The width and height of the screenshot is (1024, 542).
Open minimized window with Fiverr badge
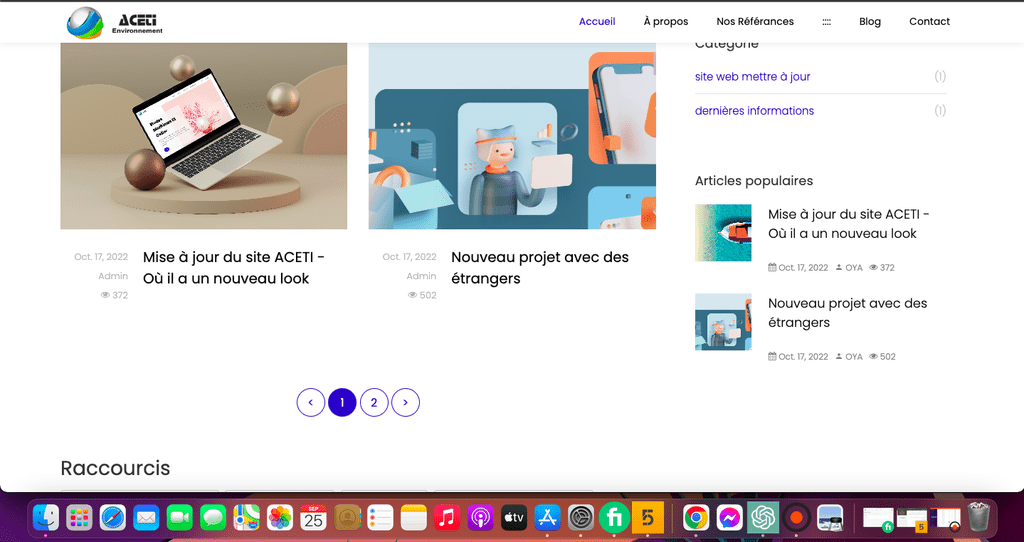pos(878,518)
